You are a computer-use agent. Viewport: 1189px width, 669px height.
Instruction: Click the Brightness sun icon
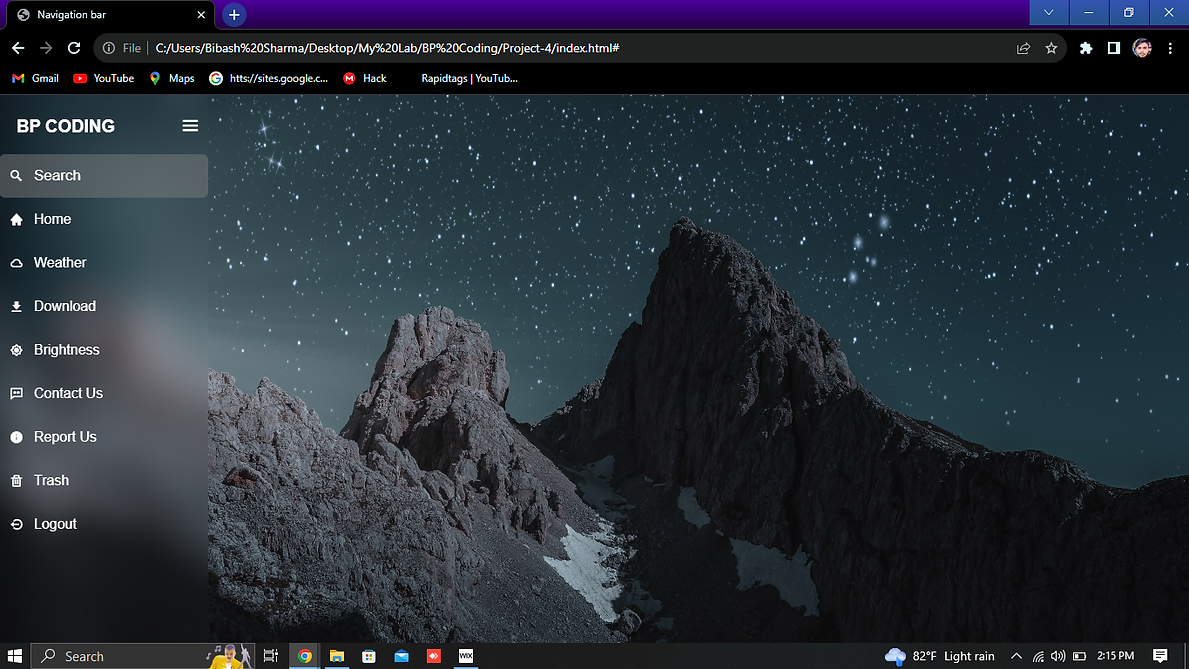coord(16,350)
